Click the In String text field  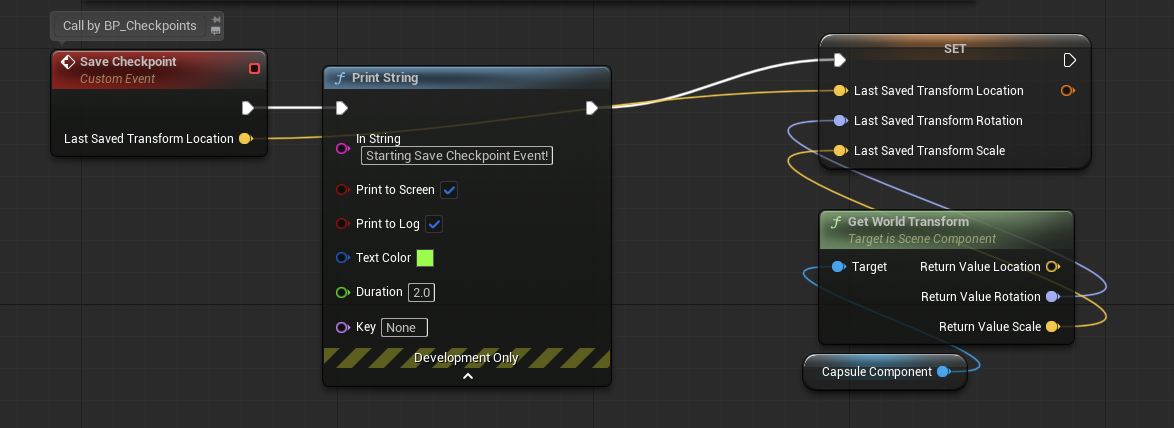457,156
